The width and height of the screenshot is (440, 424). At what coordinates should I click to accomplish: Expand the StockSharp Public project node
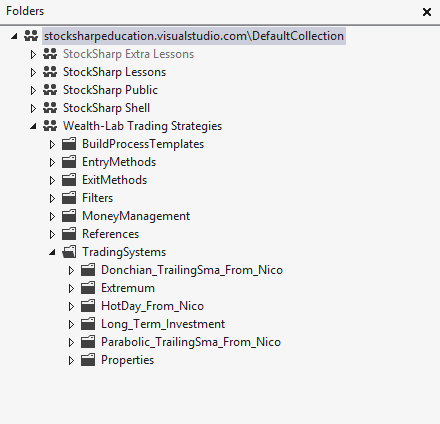pos(33,90)
